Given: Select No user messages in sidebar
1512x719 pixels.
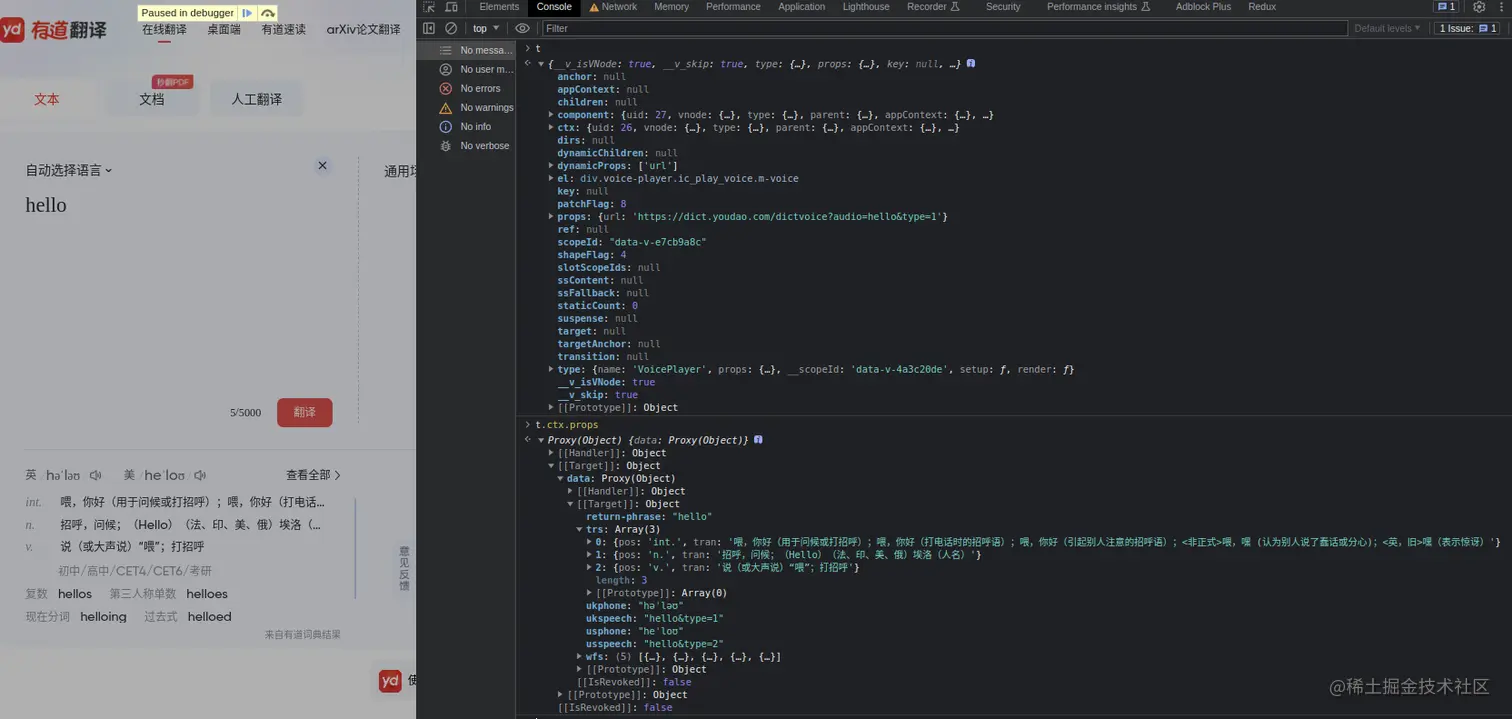Looking at the screenshot, I should coord(476,70).
